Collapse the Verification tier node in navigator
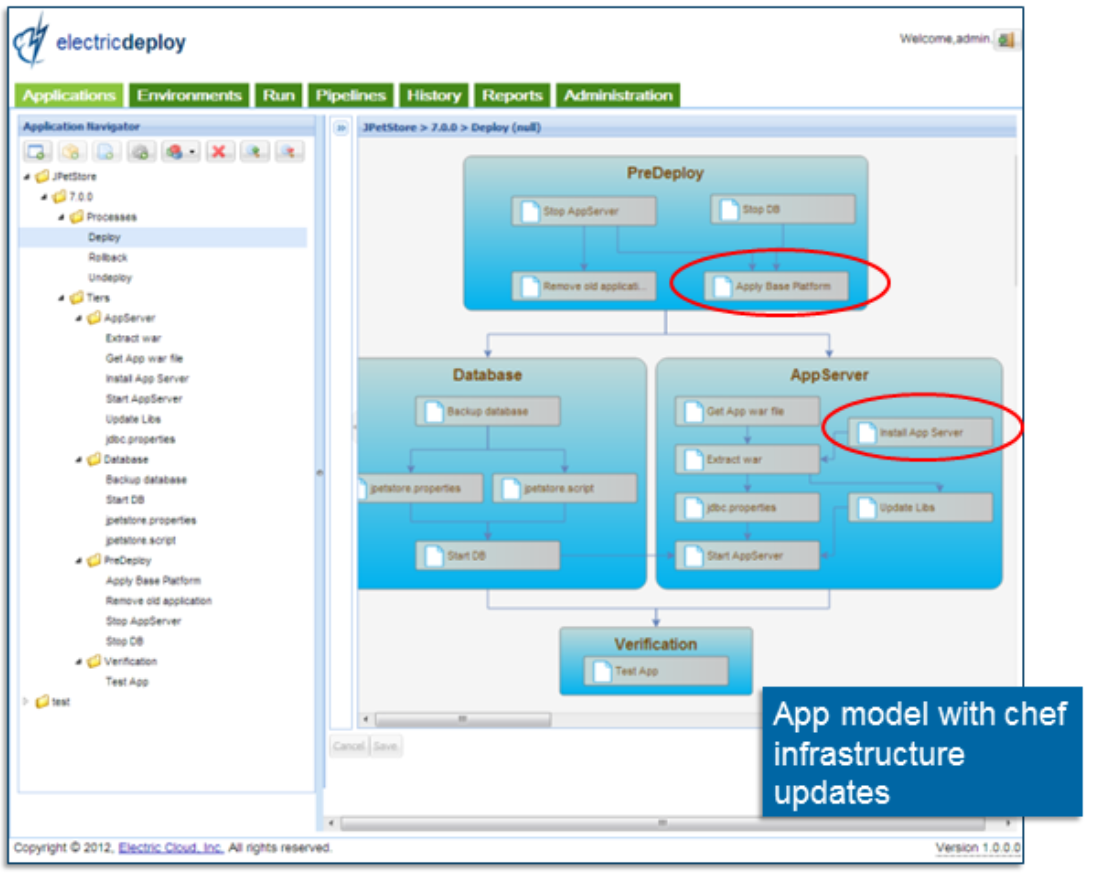Screen dimensions: 1101x874 point(79,662)
